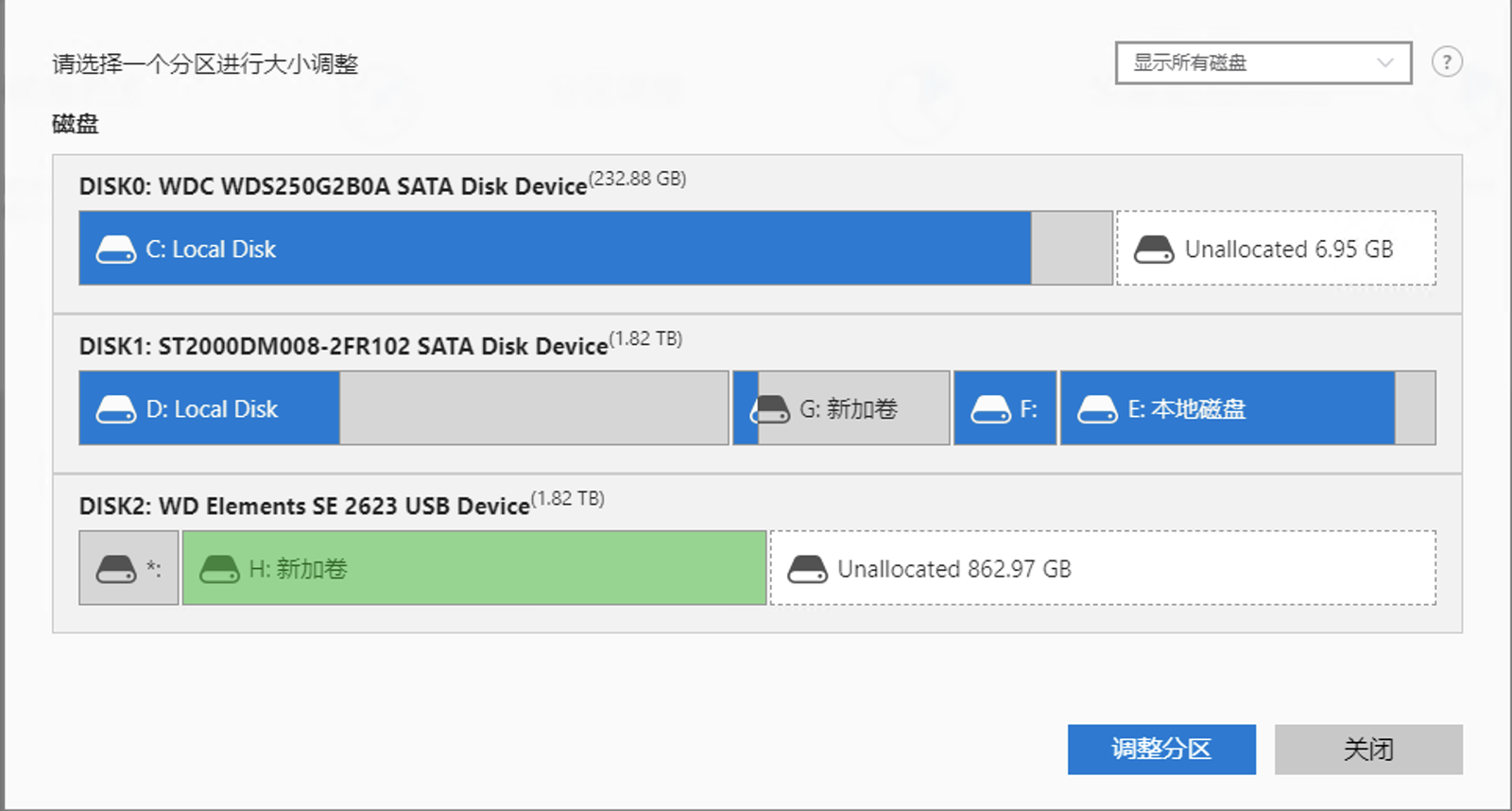
Task: Select the H: 新加卷 partition
Action: [x=474, y=567]
